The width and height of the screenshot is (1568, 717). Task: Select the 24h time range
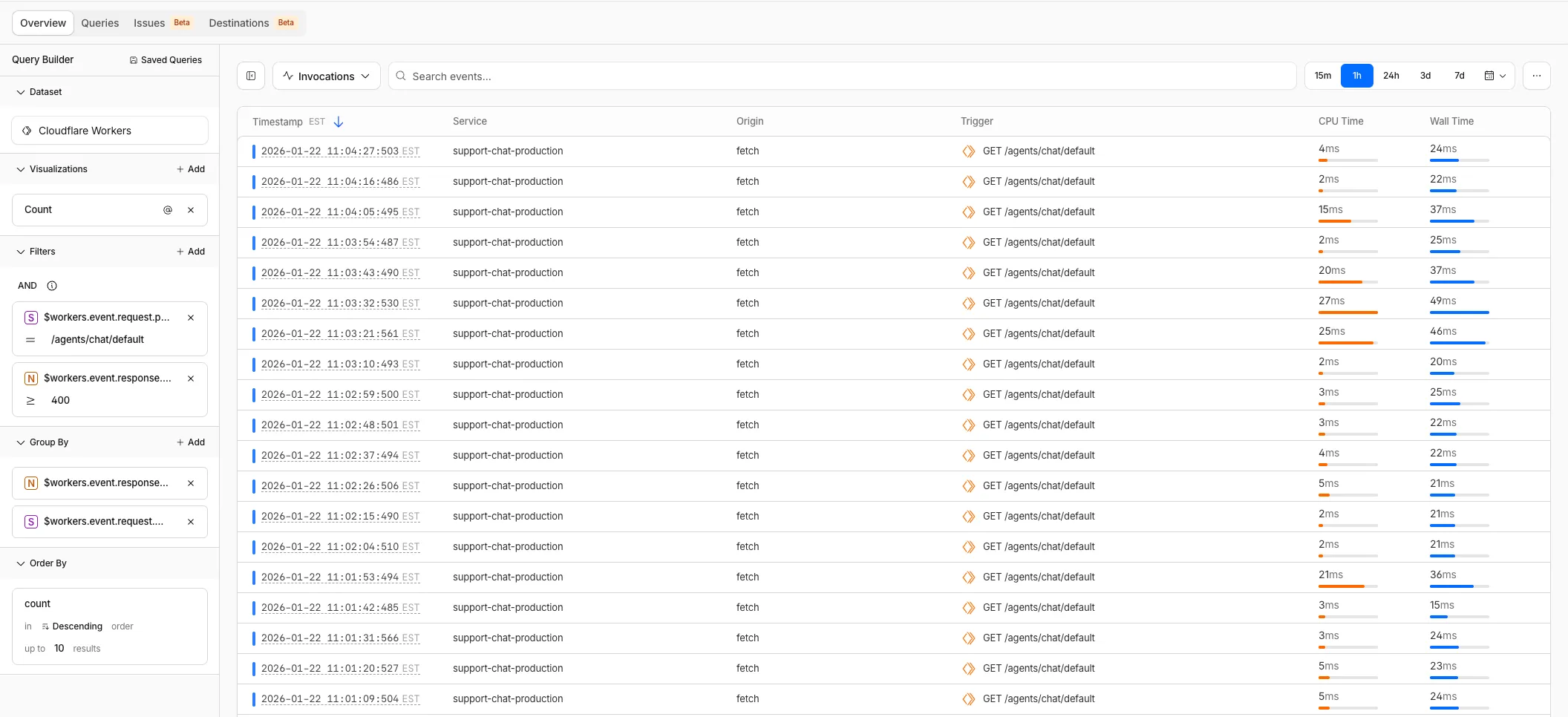click(x=1391, y=76)
